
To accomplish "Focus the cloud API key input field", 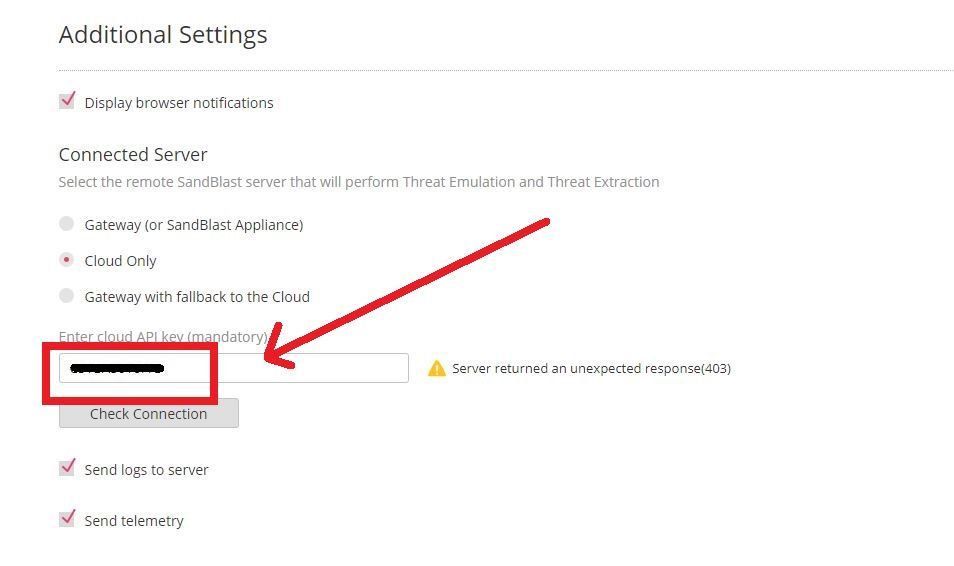I will click(x=234, y=368).
